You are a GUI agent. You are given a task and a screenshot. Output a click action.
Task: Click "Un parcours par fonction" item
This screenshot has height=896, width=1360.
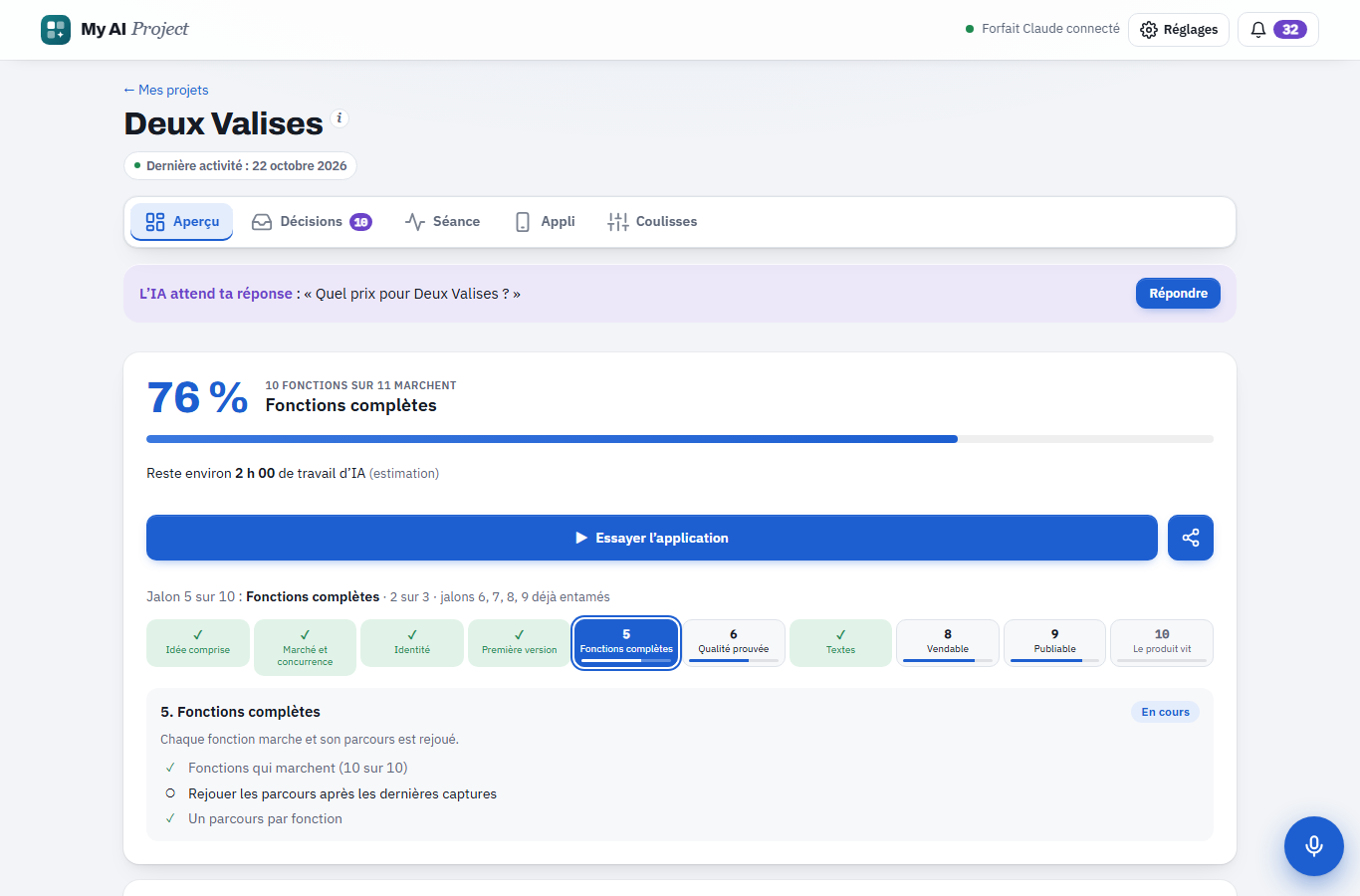click(x=265, y=818)
